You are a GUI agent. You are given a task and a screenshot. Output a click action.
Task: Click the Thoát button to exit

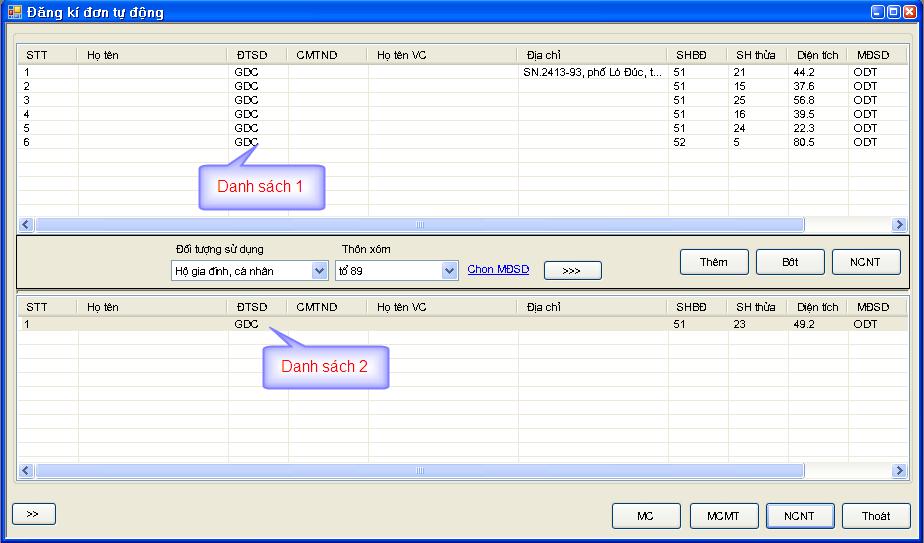click(x=876, y=516)
